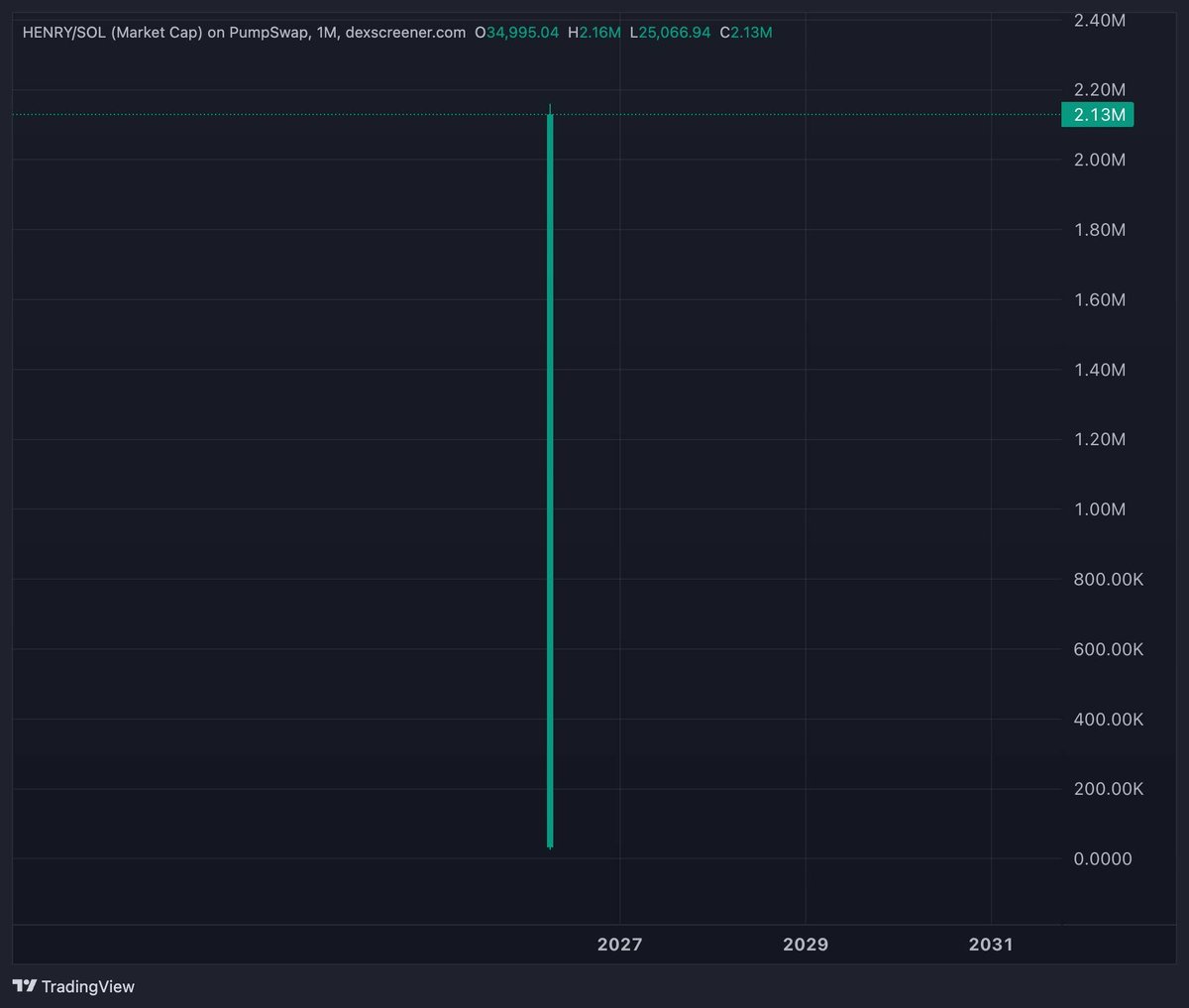1189x1008 pixels.
Task: Open the TradingView logo link
Action: point(73,986)
